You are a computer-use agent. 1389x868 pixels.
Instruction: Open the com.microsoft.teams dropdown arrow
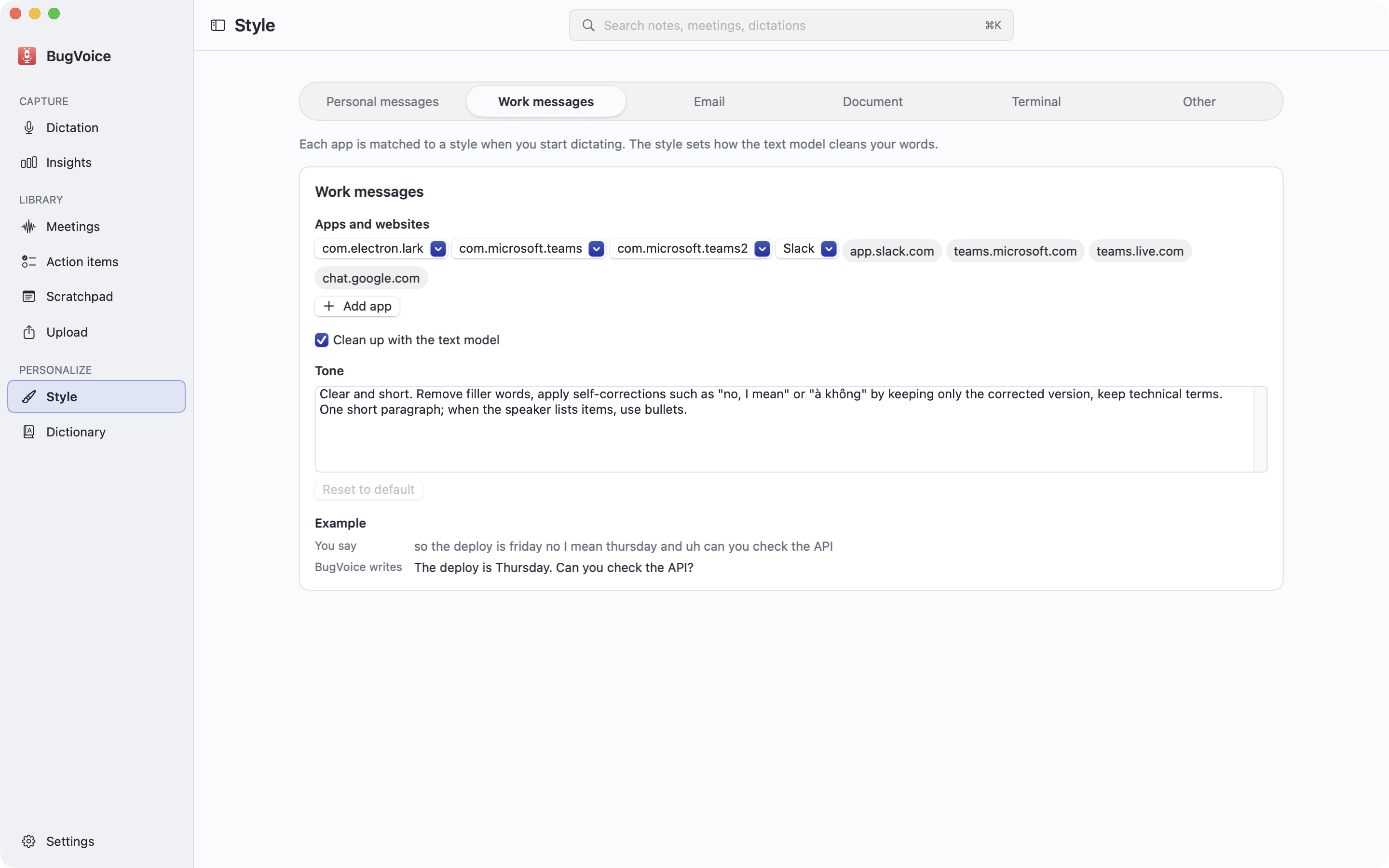point(596,248)
